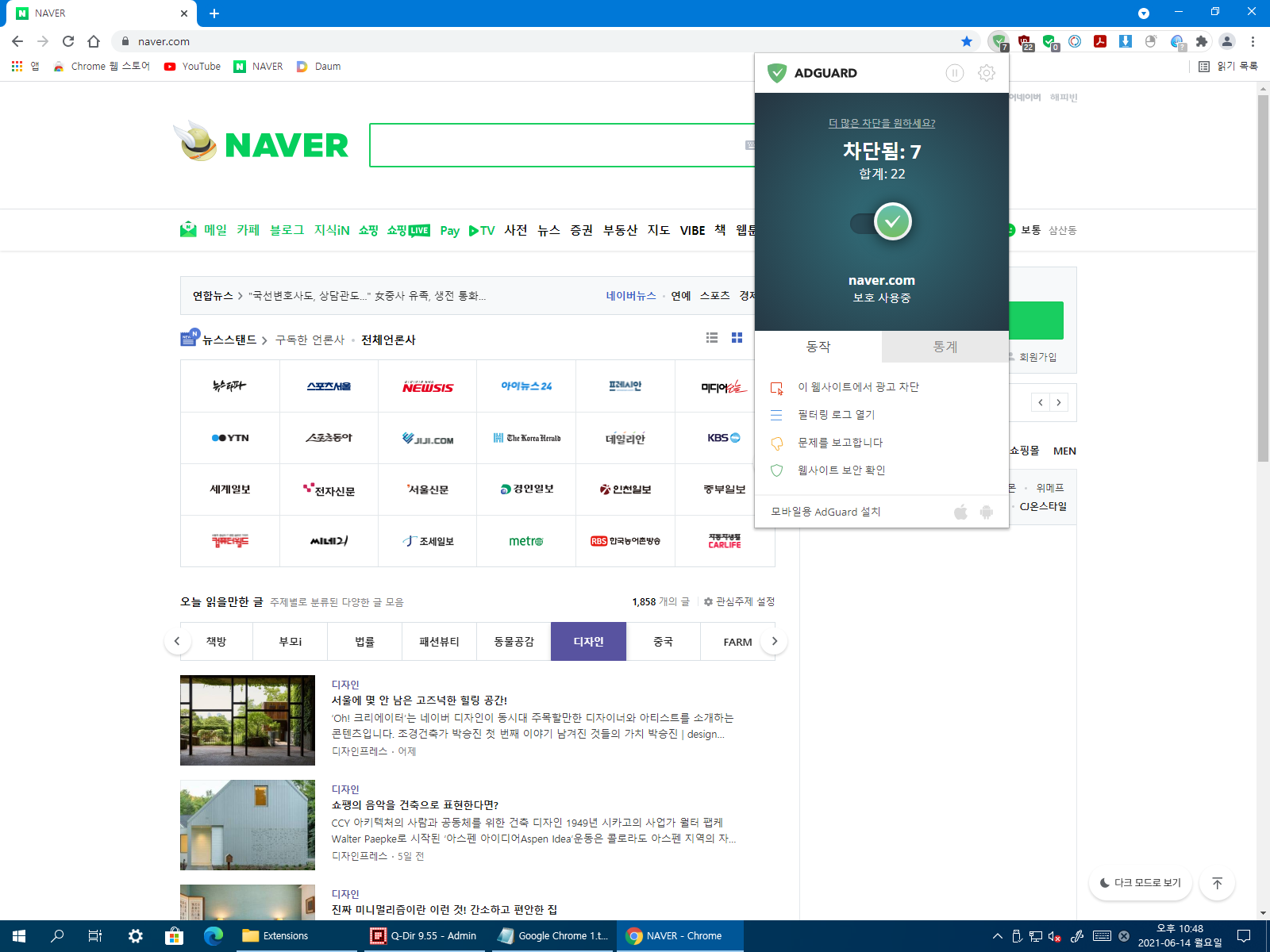1270x952 pixels.
Task: Click the Adobe Acrobat extension icon
Action: pyautogui.click(x=1100, y=41)
